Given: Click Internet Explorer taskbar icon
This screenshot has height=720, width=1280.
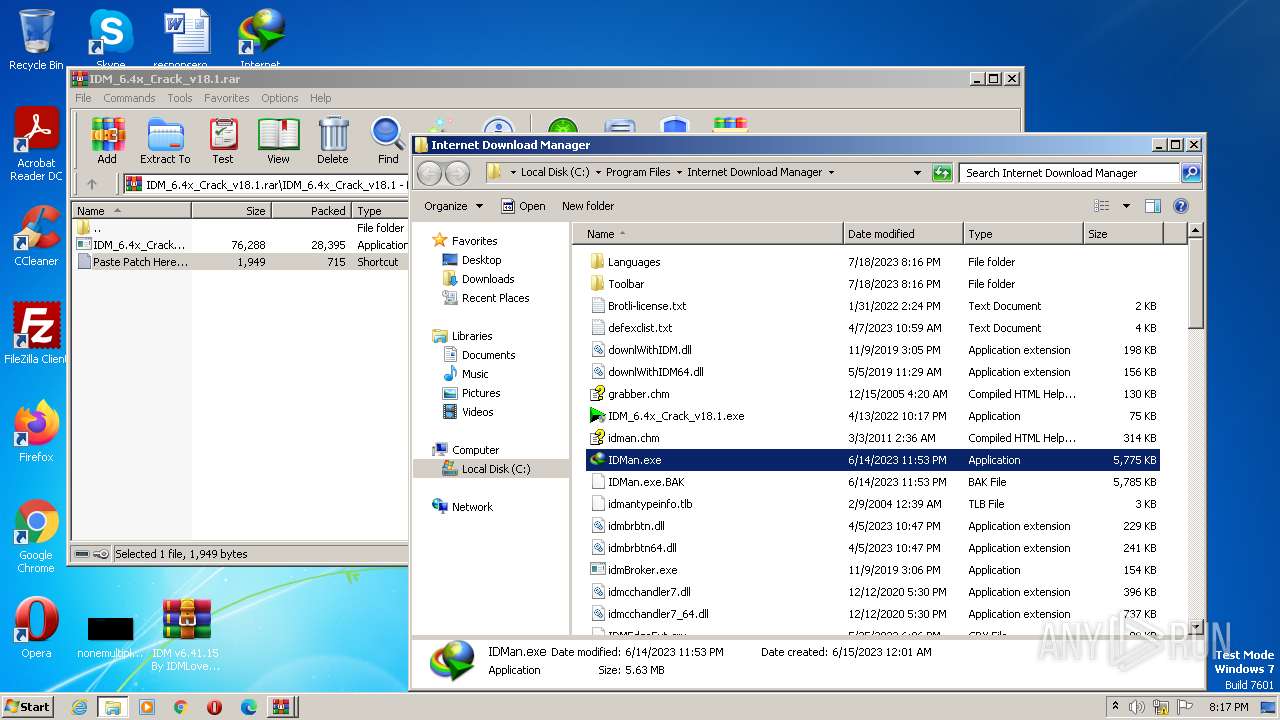Looking at the screenshot, I should click(x=79, y=707).
